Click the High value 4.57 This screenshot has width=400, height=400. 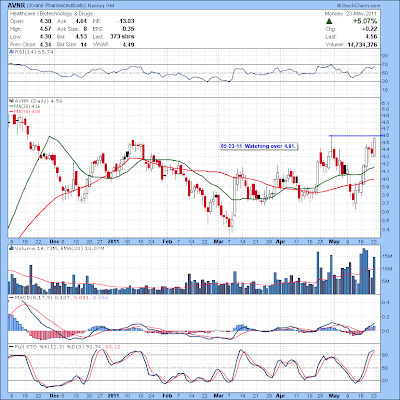click(x=45, y=29)
